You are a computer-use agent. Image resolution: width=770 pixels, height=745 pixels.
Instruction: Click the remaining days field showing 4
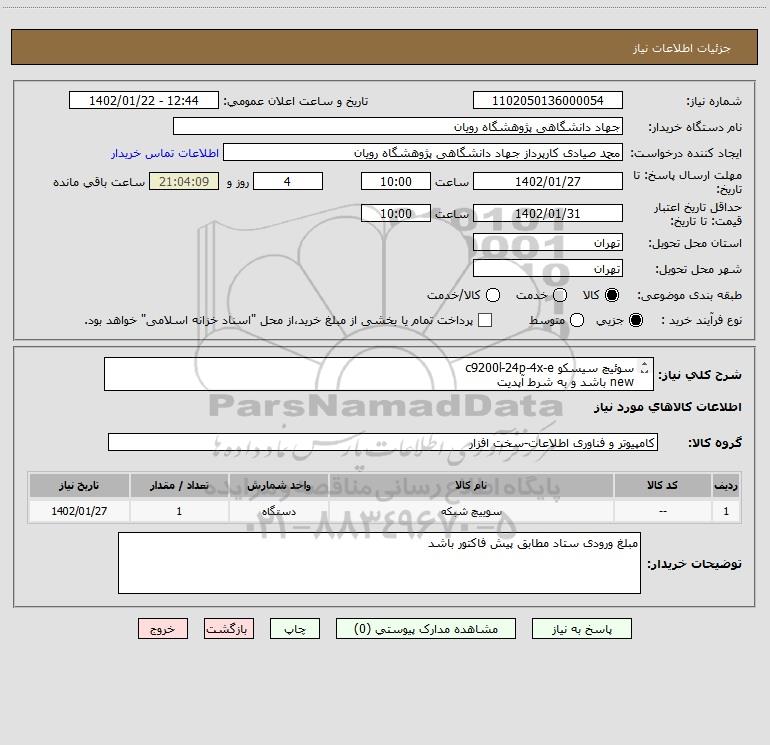(288, 181)
